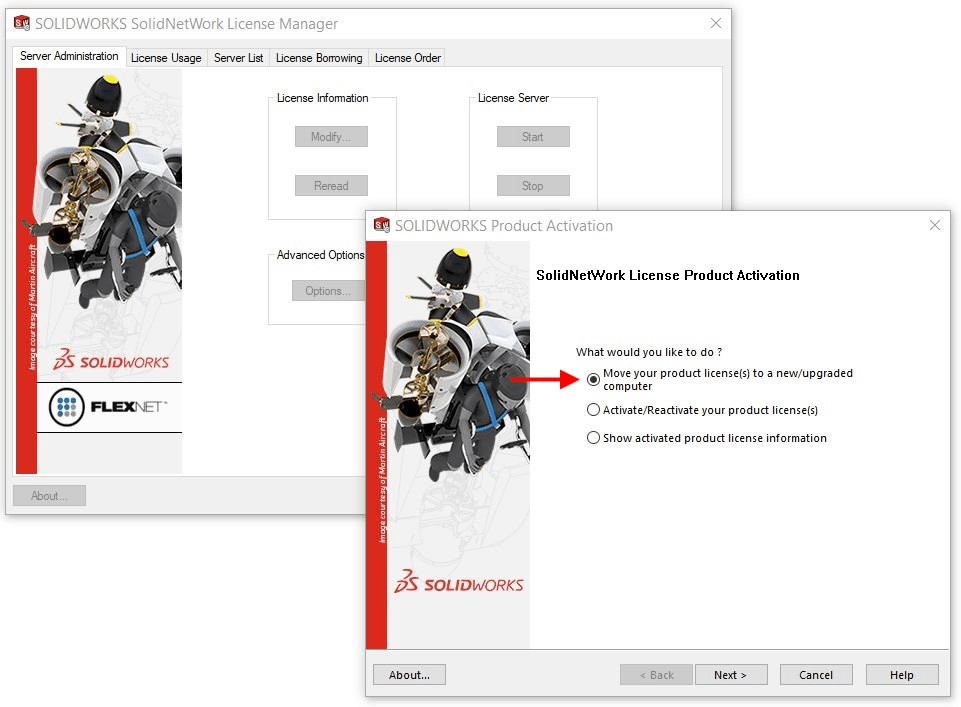This screenshot has width=961, height=707.
Task: Click About in License Manager window
Action: tap(49, 496)
